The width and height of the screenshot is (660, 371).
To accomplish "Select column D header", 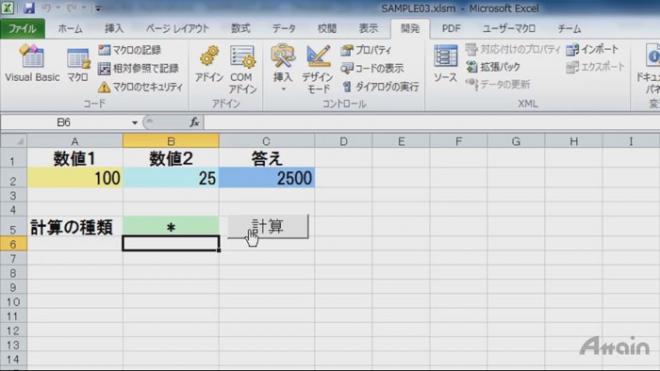I will tap(343, 141).
